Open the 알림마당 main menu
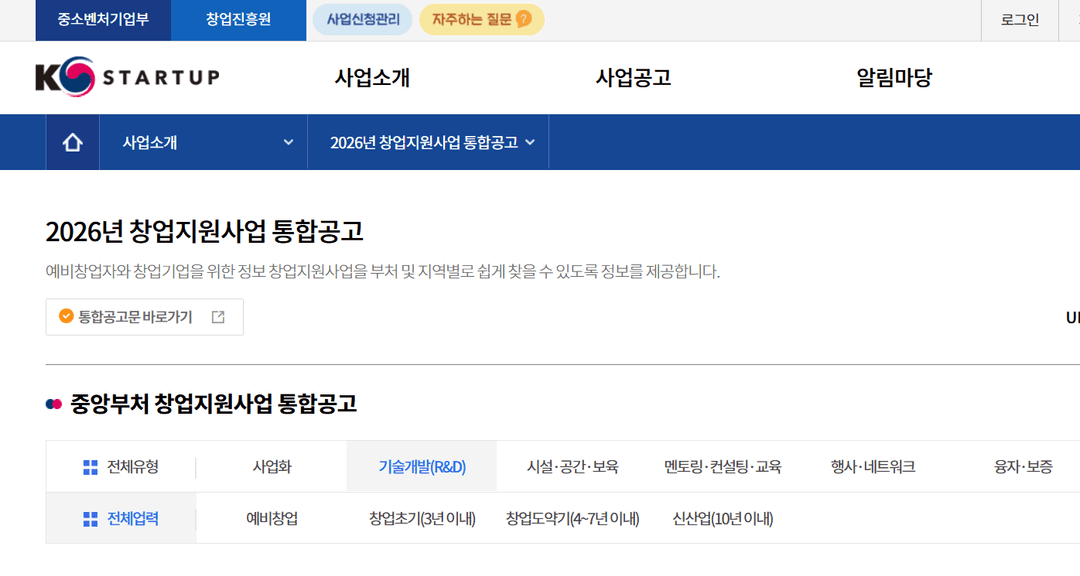1080x576 pixels. pyautogui.click(x=894, y=77)
